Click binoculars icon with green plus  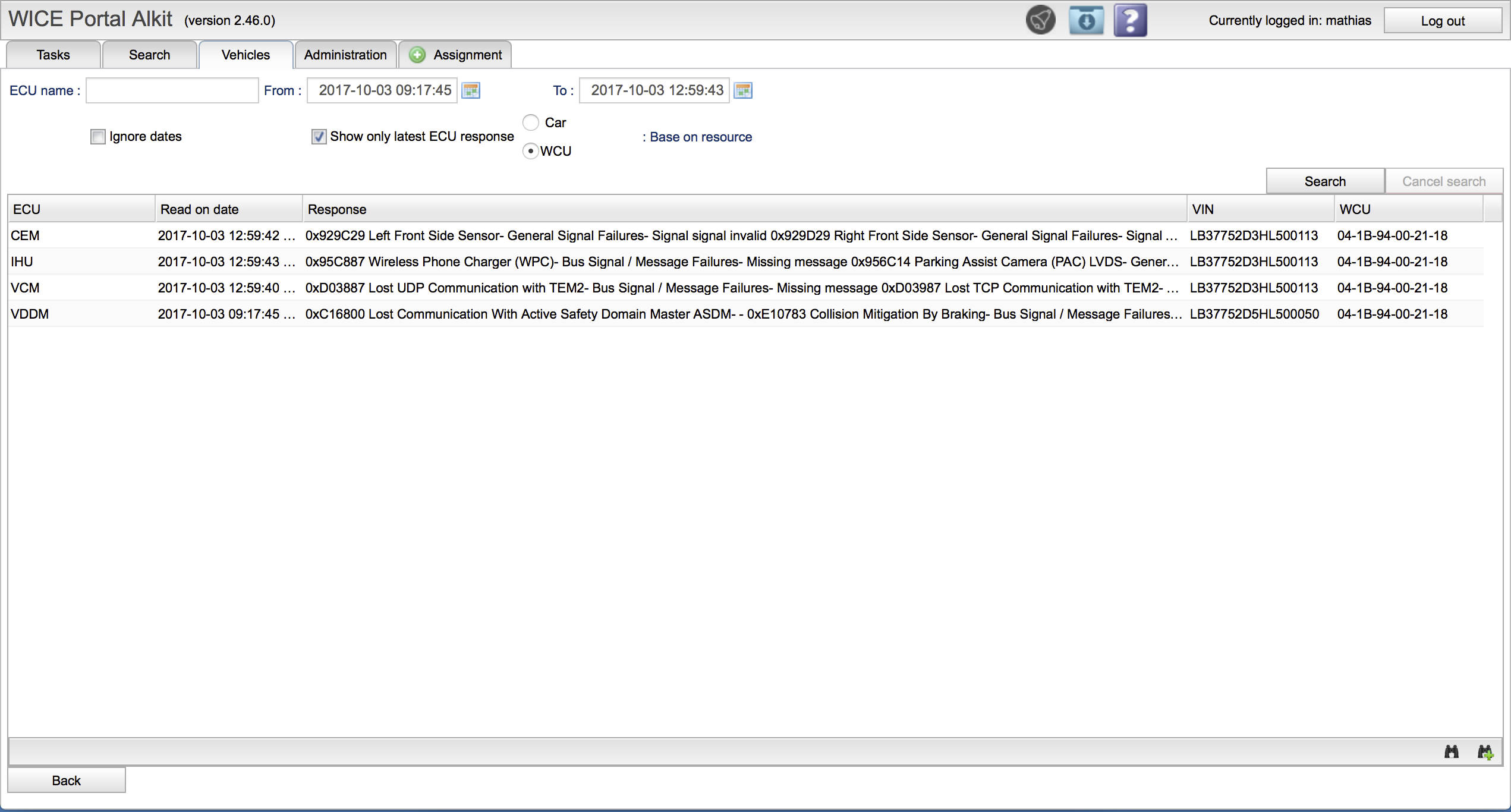tap(1485, 752)
